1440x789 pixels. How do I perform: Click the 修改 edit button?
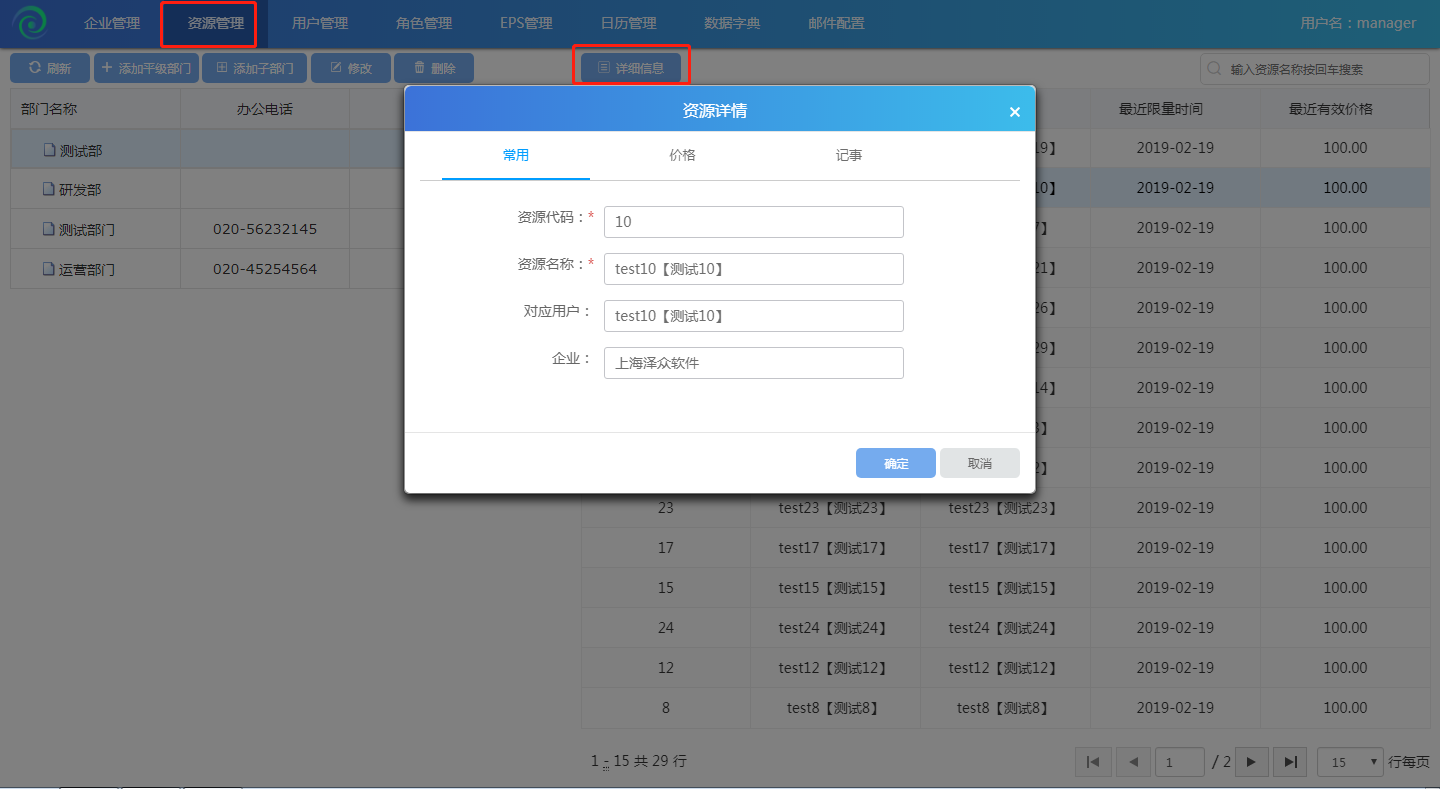coord(351,68)
